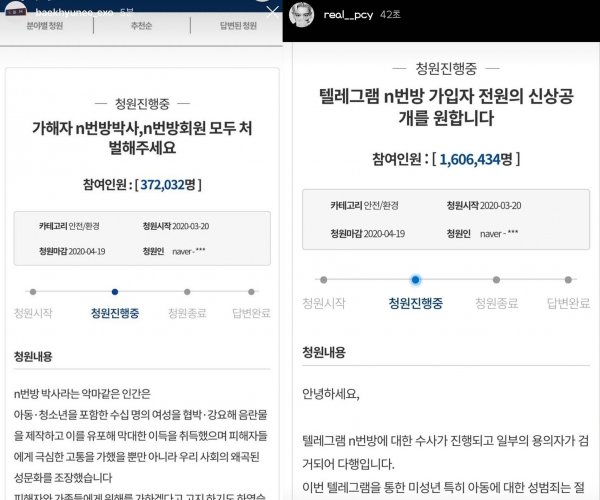Screen dimensions: 600x500
Task: Switch to the 추천순 tab
Action: 141,26
